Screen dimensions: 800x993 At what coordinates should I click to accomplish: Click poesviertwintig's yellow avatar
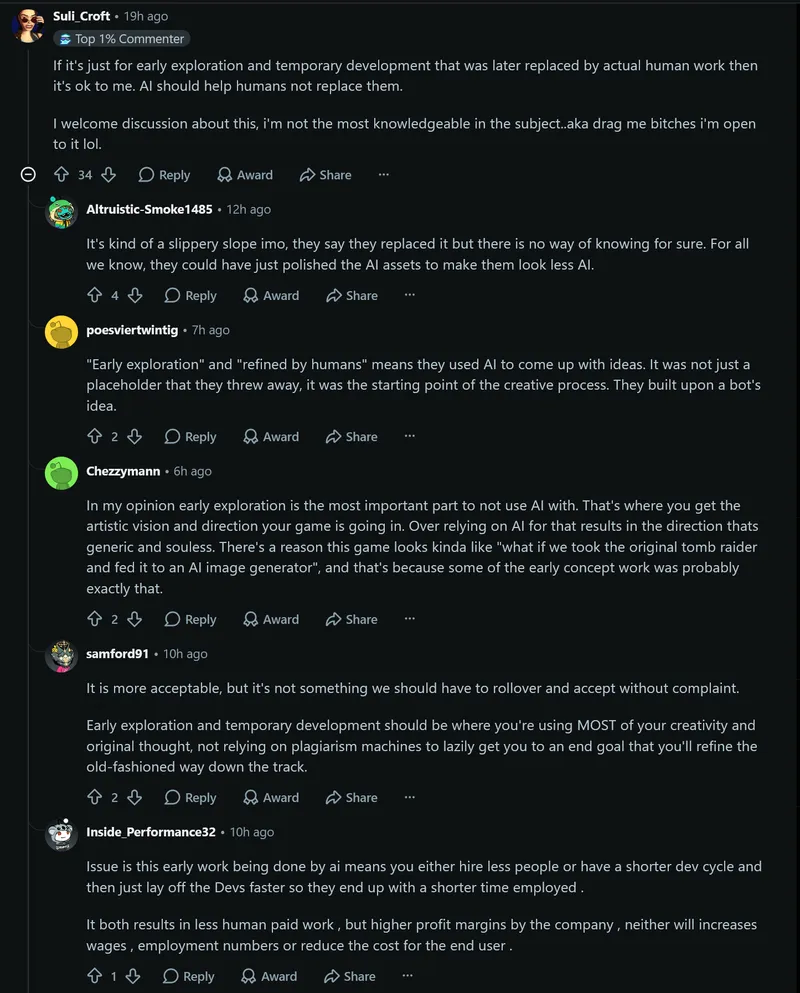pos(61,332)
